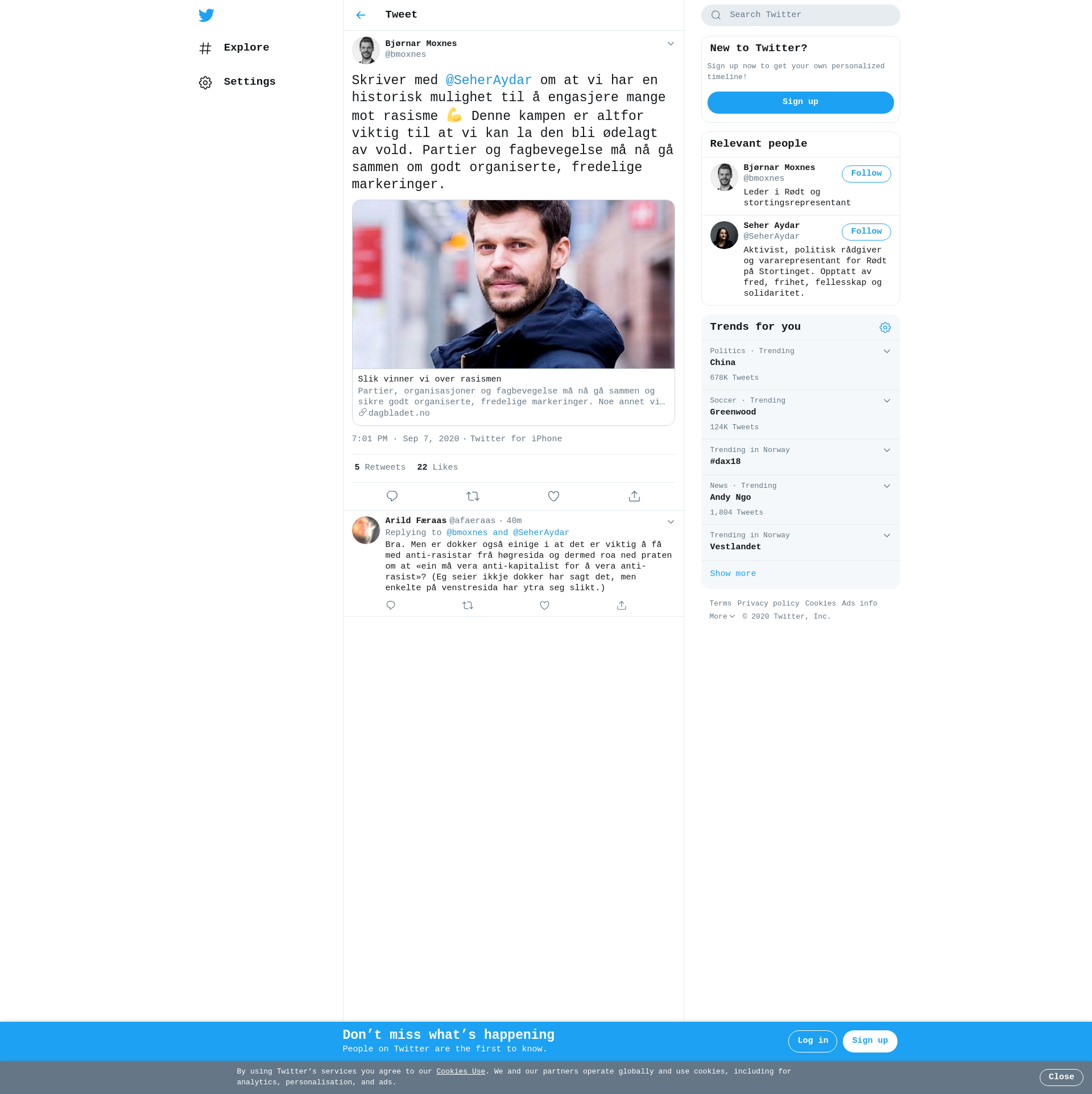This screenshot has width=1092, height=1094.
Task: Click @bmoxnes in Replying to line
Action: pyautogui.click(x=467, y=533)
